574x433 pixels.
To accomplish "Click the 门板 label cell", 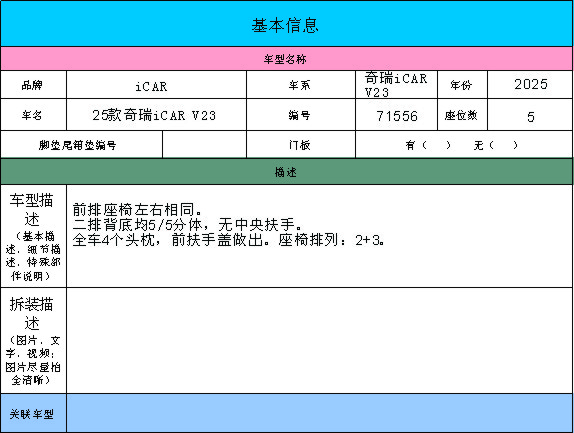I will (301, 145).
